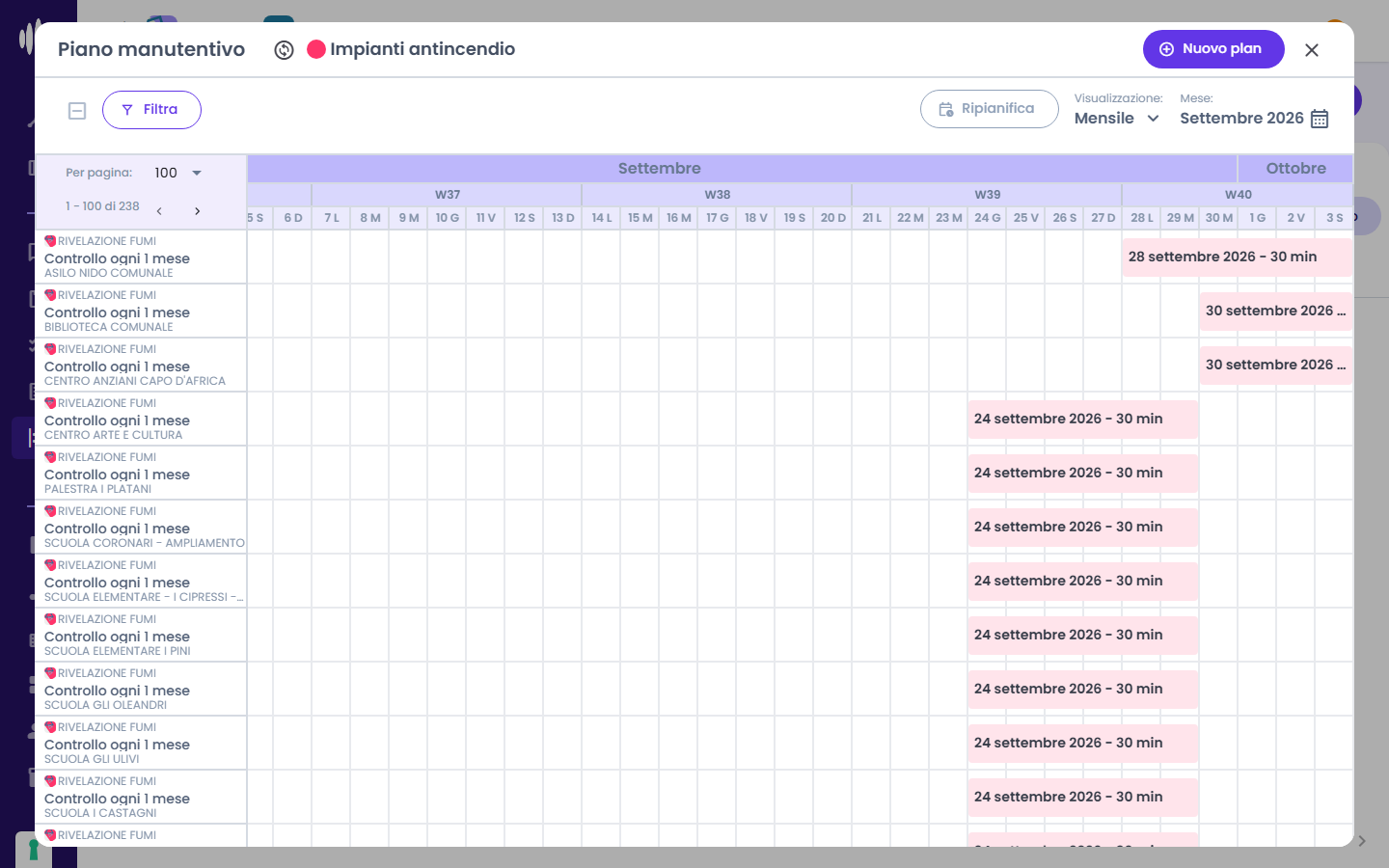Go to the next page of results
The height and width of the screenshot is (868, 1389).
(x=197, y=210)
